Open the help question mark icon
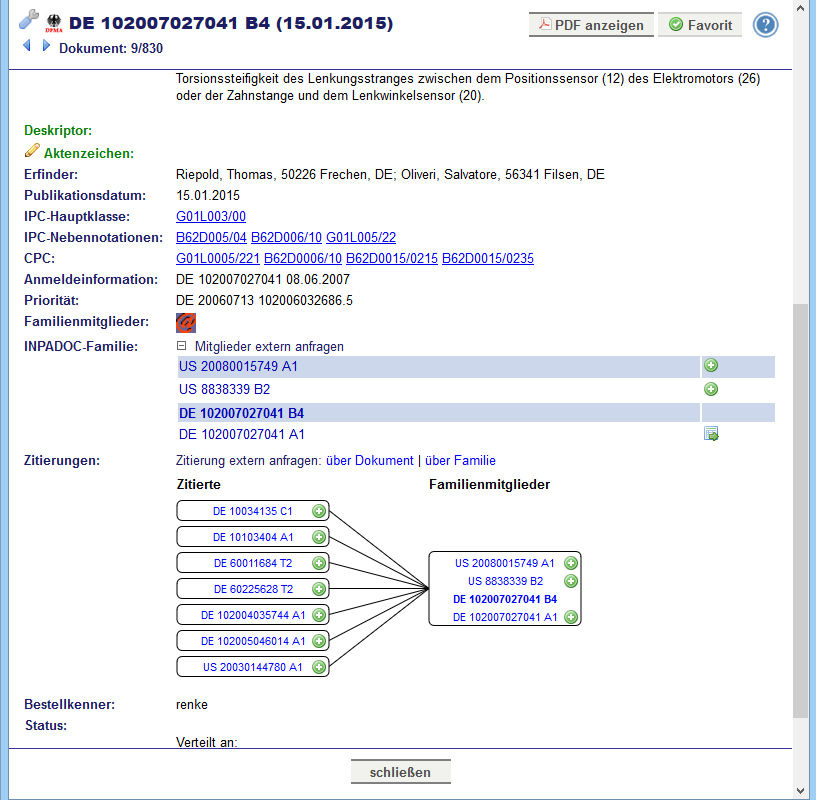The image size is (816, 800). point(766,25)
